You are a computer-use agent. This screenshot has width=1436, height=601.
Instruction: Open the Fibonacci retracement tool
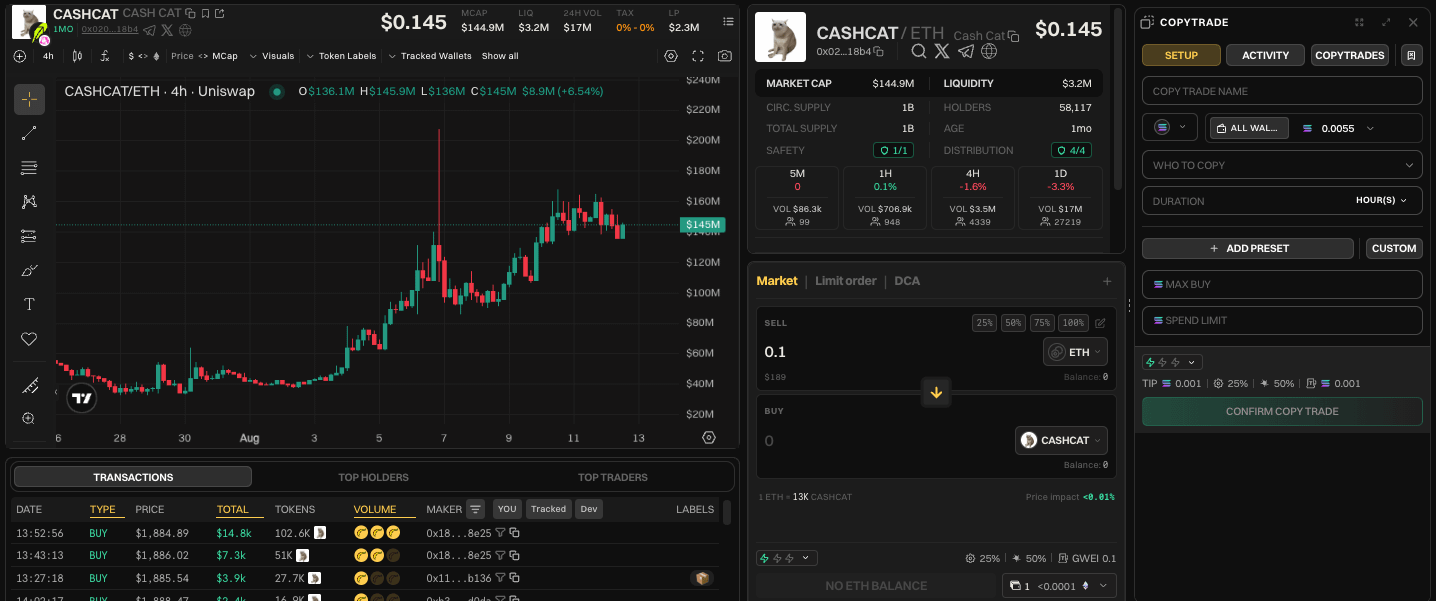[x=29, y=167]
